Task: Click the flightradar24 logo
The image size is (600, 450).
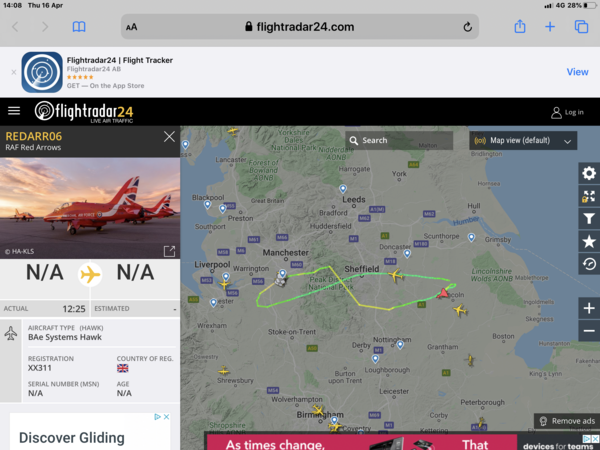Action: (84, 112)
